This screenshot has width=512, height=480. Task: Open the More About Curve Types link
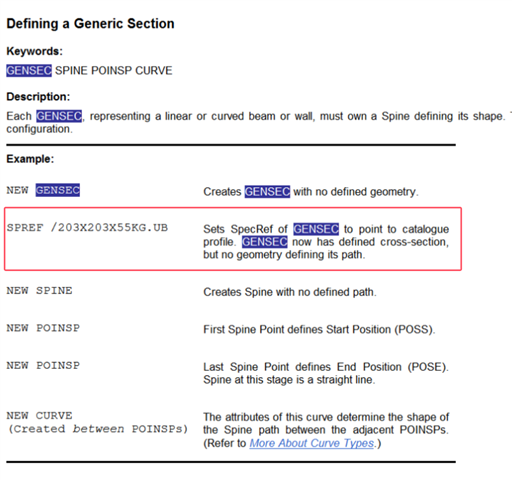click(x=312, y=443)
